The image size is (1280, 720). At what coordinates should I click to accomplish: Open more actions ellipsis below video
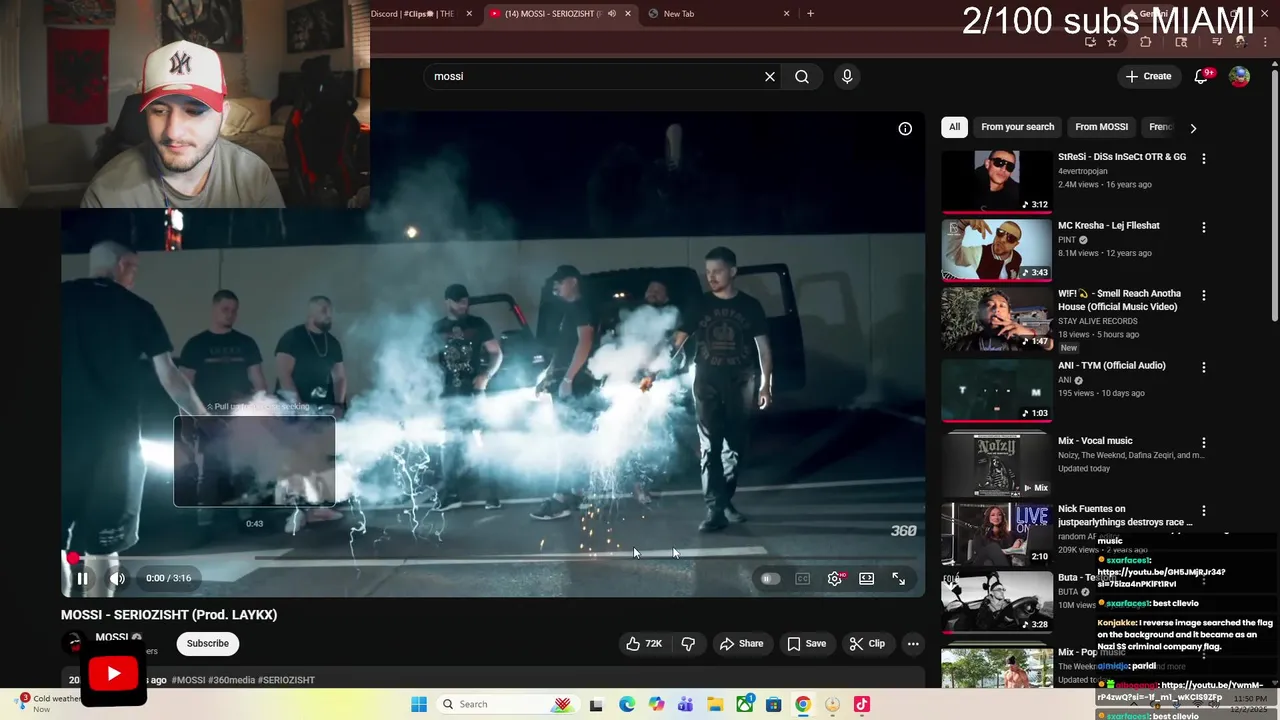pyautogui.click(x=913, y=644)
